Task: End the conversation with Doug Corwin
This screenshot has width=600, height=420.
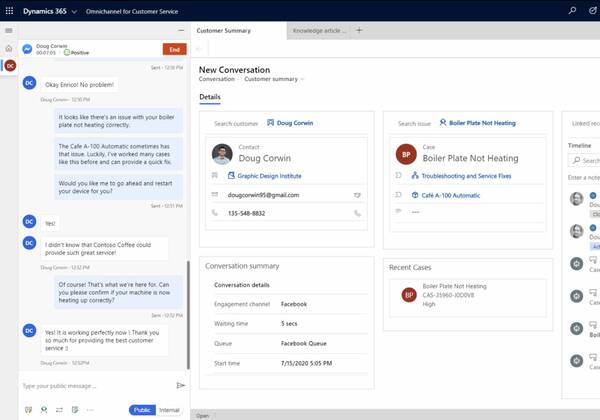Action: click(174, 49)
